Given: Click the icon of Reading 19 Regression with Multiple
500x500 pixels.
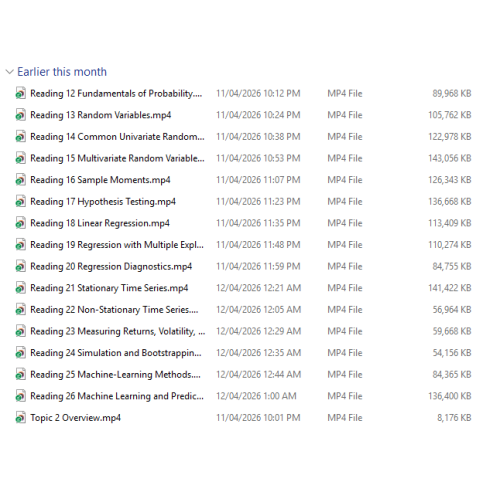Looking at the screenshot, I should 20,245.
